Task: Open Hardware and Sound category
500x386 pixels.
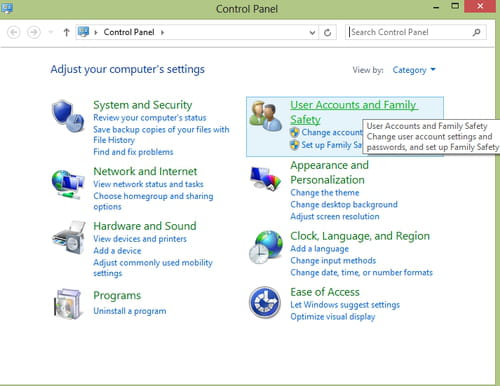Action: [x=145, y=226]
